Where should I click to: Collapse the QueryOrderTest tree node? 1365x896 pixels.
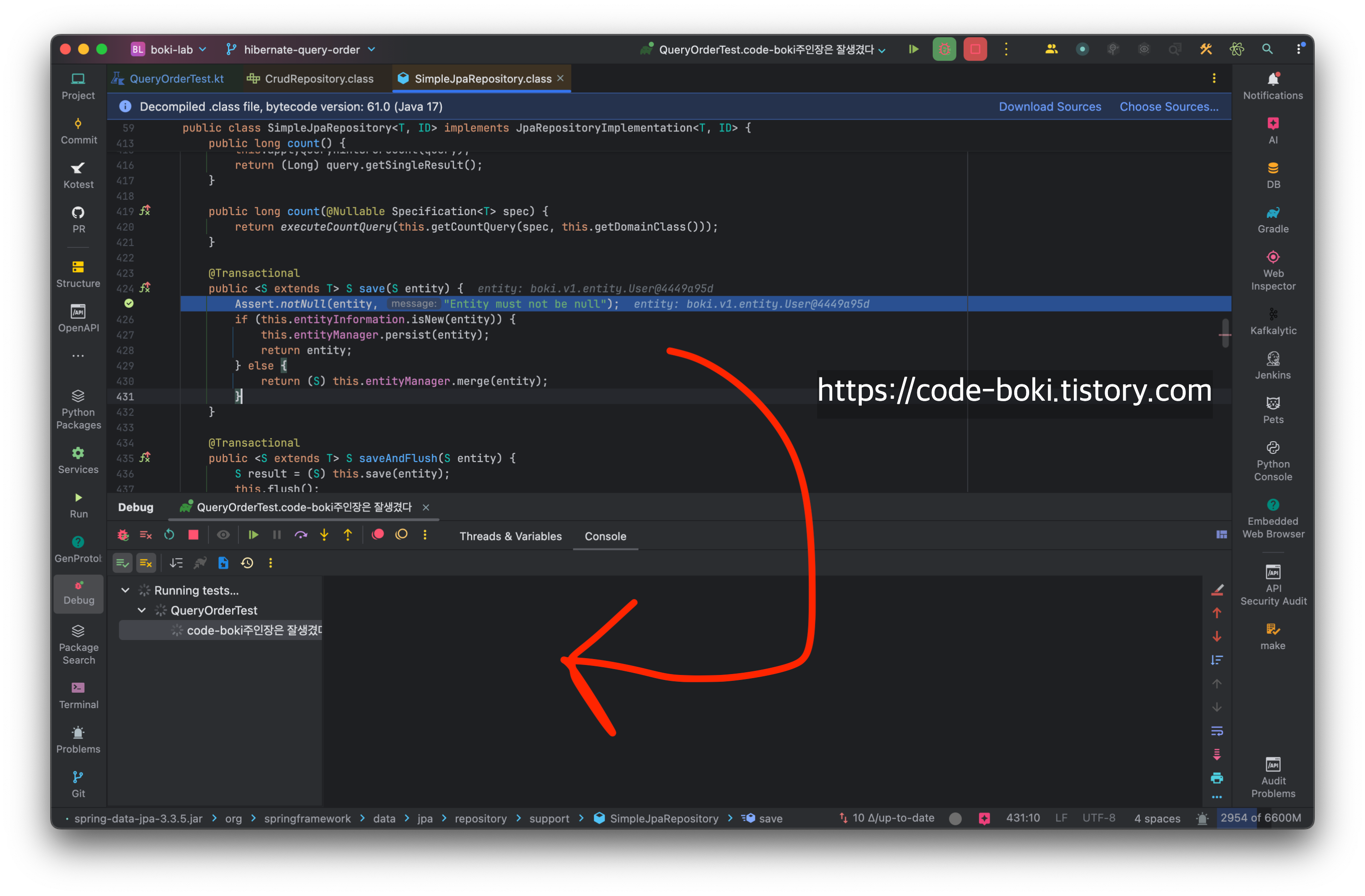point(142,610)
